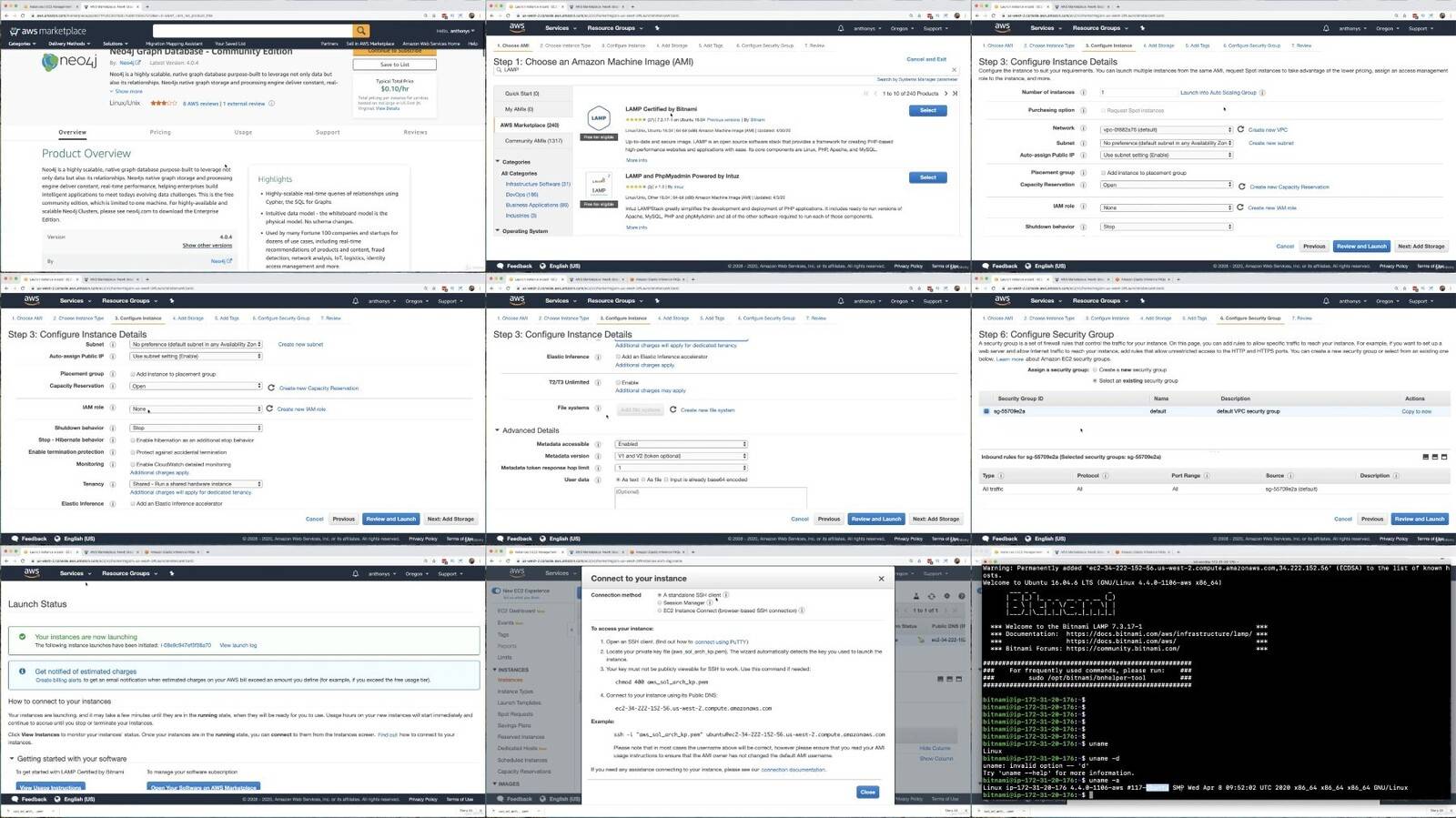Image resolution: width=1456 pixels, height=818 pixels.
Task: Click the info icon beside User data
Action: (x=598, y=480)
